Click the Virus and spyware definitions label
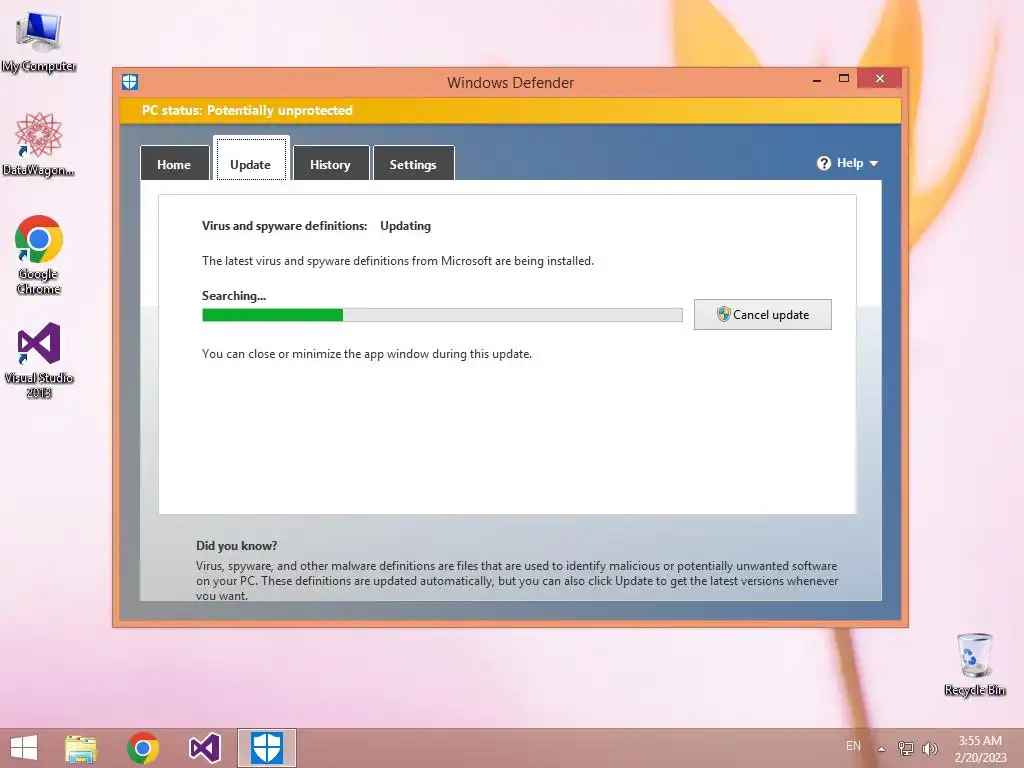This screenshot has height=768, width=1024. [x=285, y=226]
